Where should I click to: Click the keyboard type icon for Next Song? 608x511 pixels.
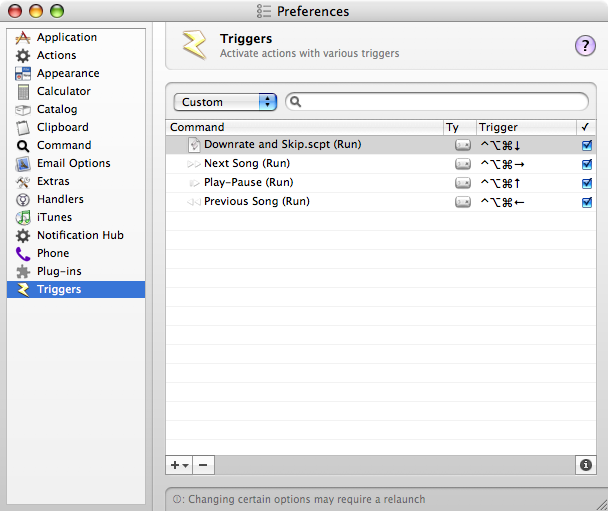point(462,164)
